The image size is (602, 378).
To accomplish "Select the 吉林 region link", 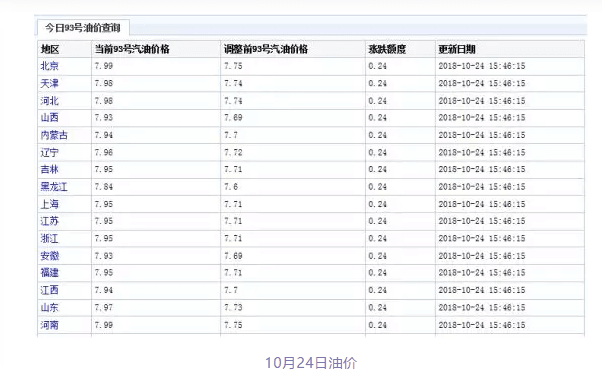I will pyautogui.click(x=50, y=169).
